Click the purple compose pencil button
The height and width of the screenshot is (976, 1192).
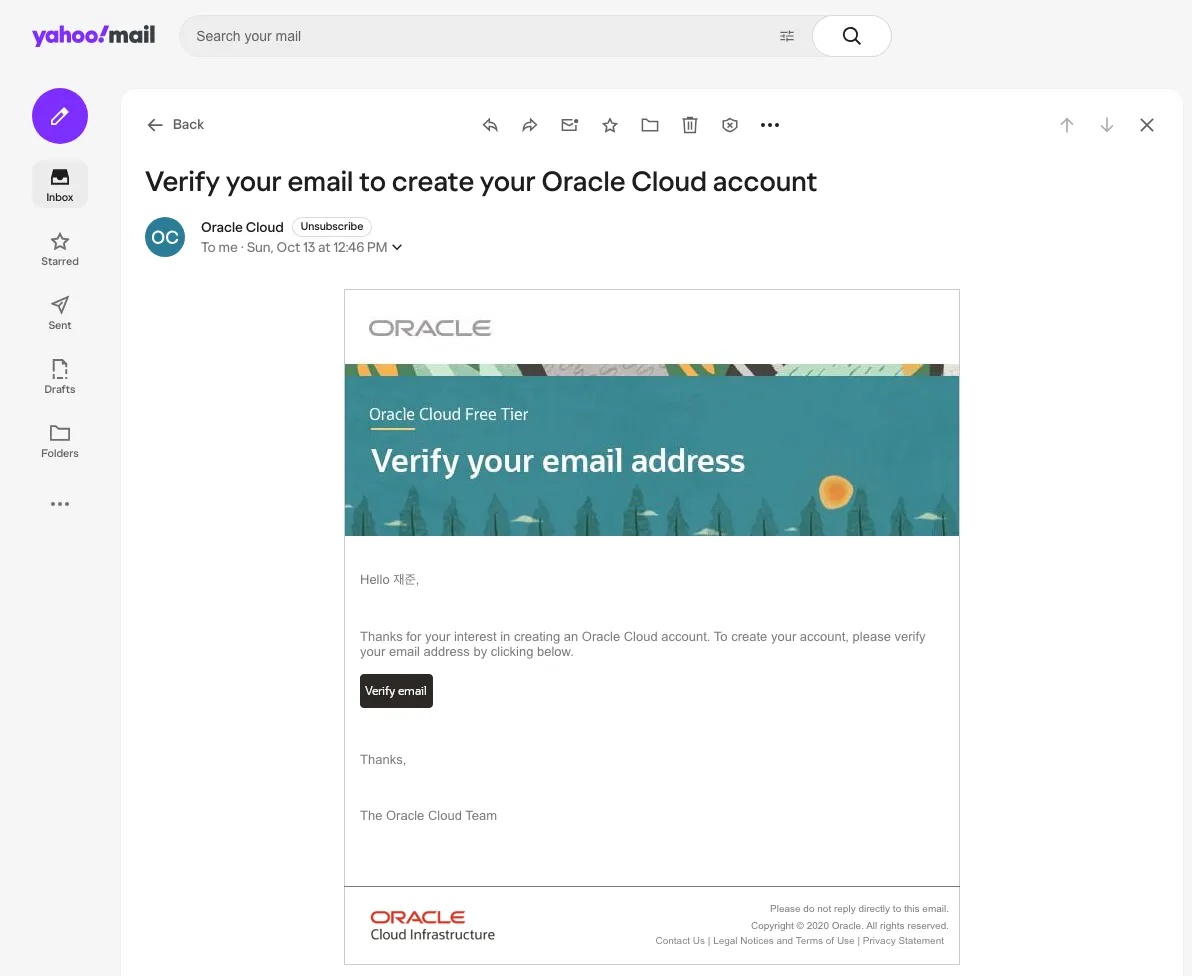click(60, 116)
